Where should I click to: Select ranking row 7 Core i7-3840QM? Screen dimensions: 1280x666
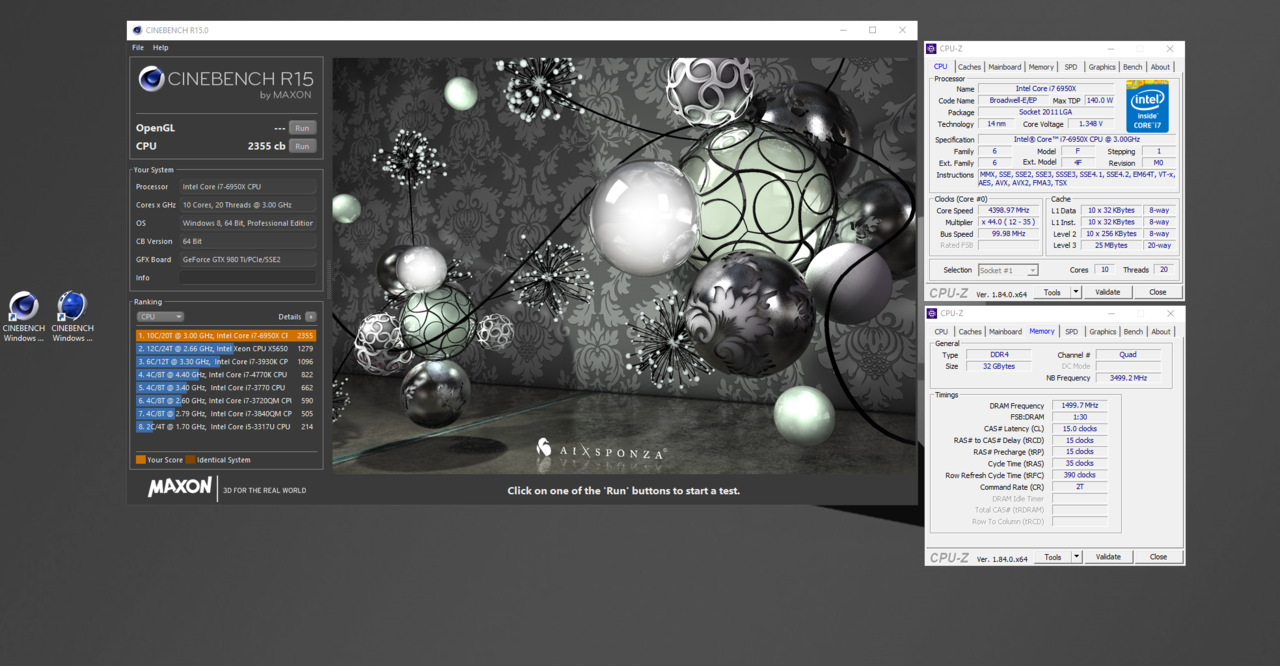click(x=226, y=414)
